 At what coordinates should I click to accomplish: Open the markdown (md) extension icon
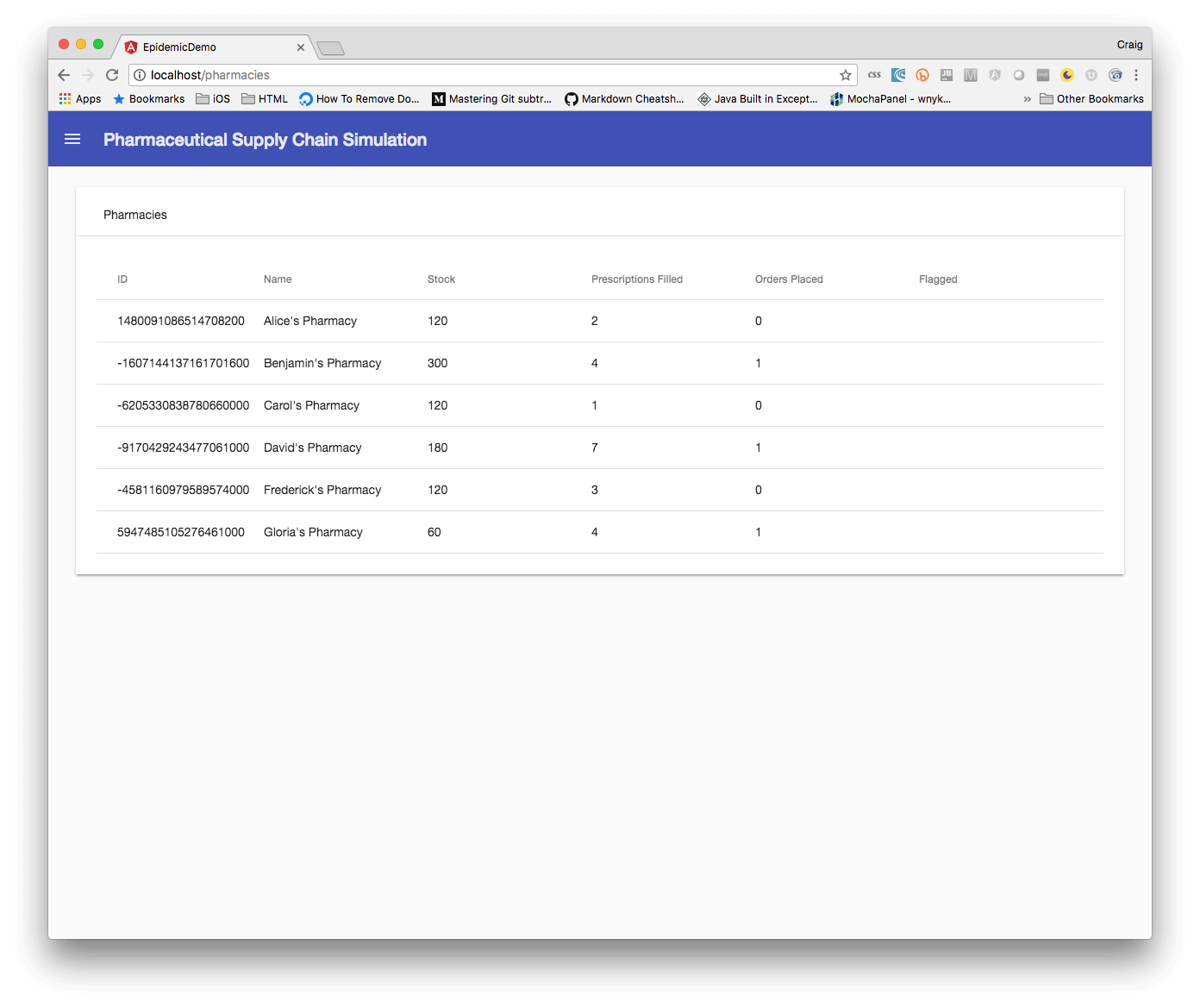point(1043,75)
